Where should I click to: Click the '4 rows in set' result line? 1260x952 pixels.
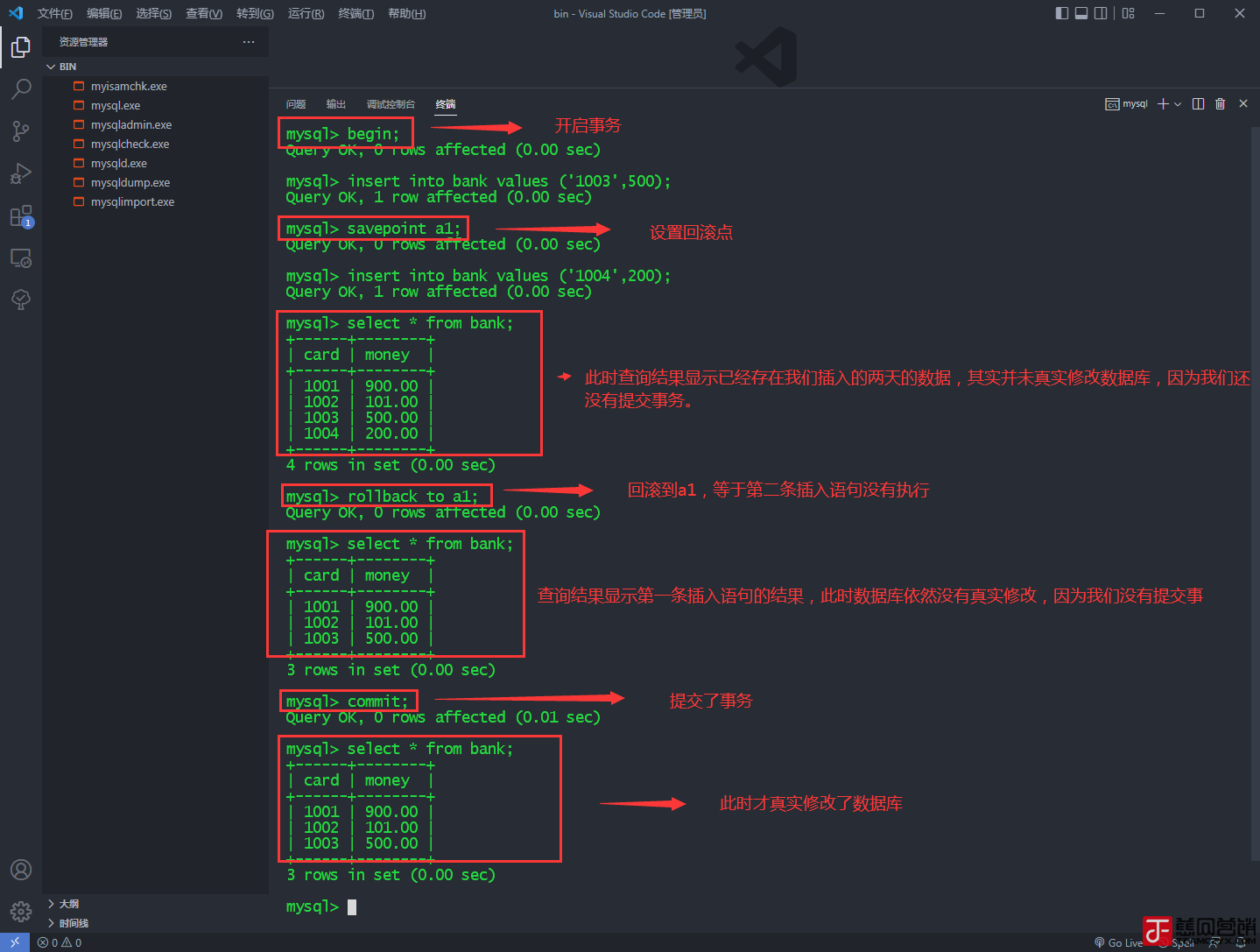pyautogui.click(x=391, y=465)
